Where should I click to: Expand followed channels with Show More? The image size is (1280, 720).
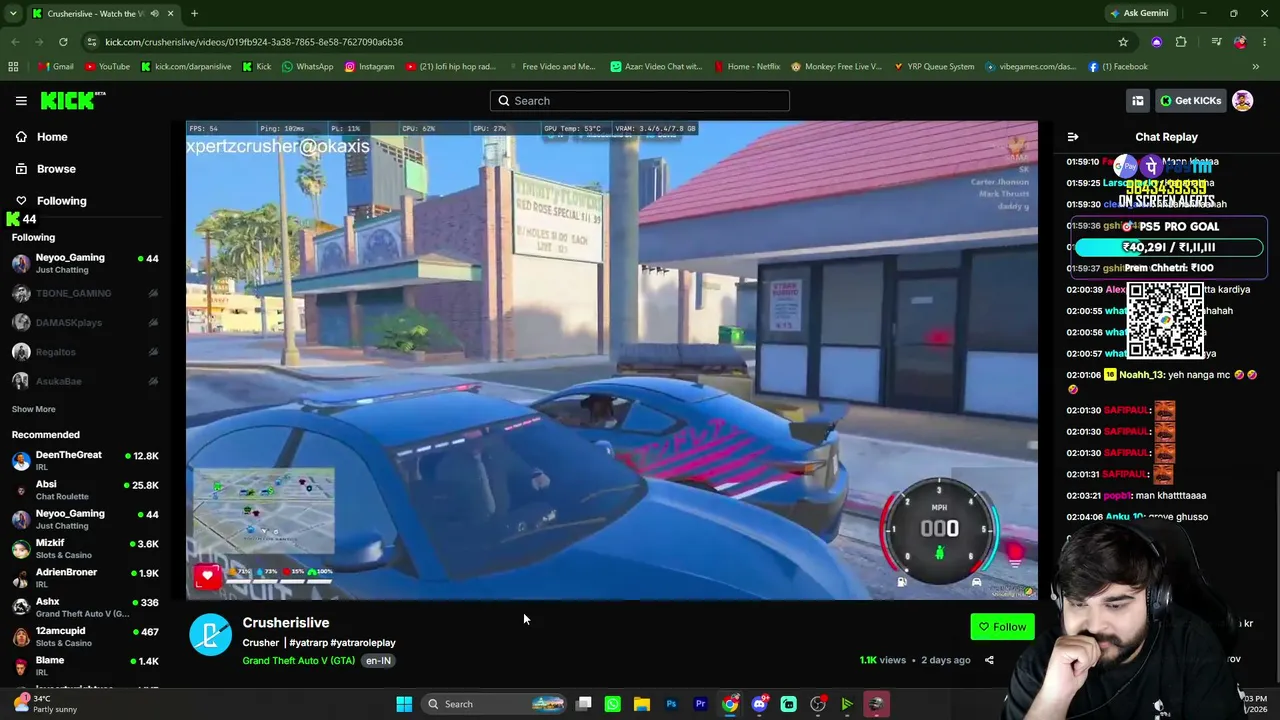pyautogui.click(x=33, y=409)
